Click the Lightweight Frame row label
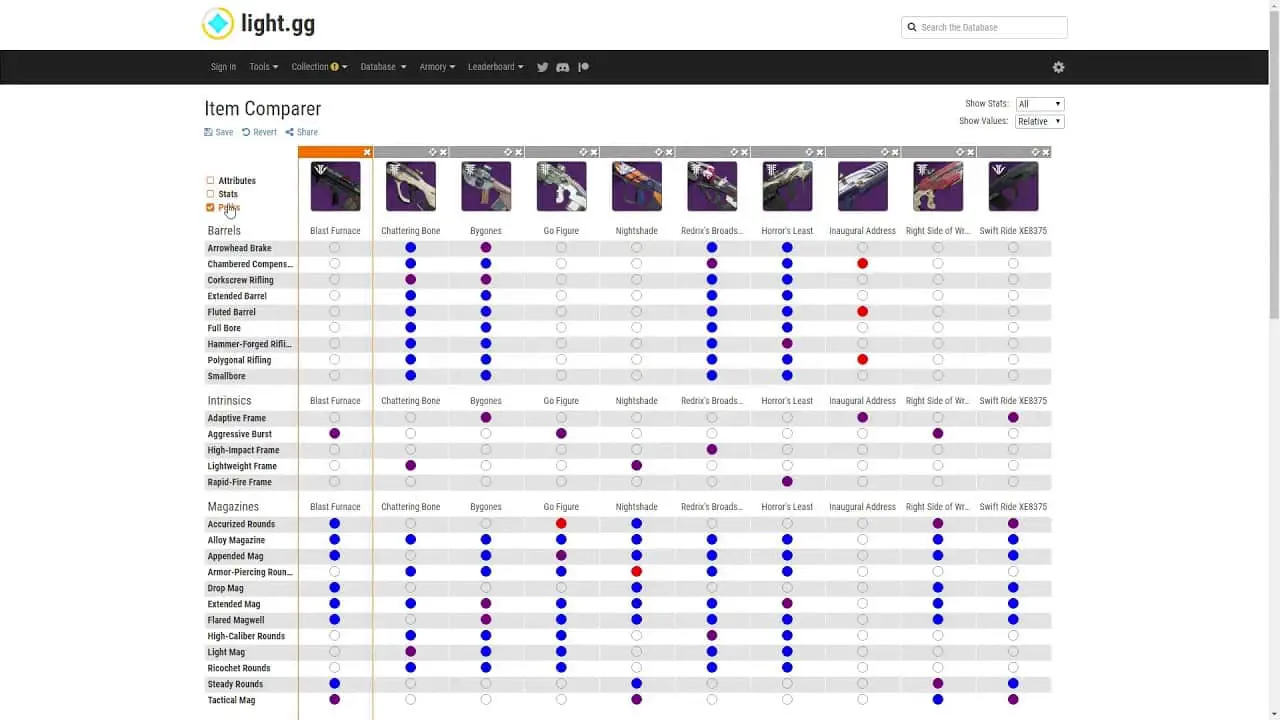The height and width of the screenshot is (720, 1280). (x=242, y=466)
